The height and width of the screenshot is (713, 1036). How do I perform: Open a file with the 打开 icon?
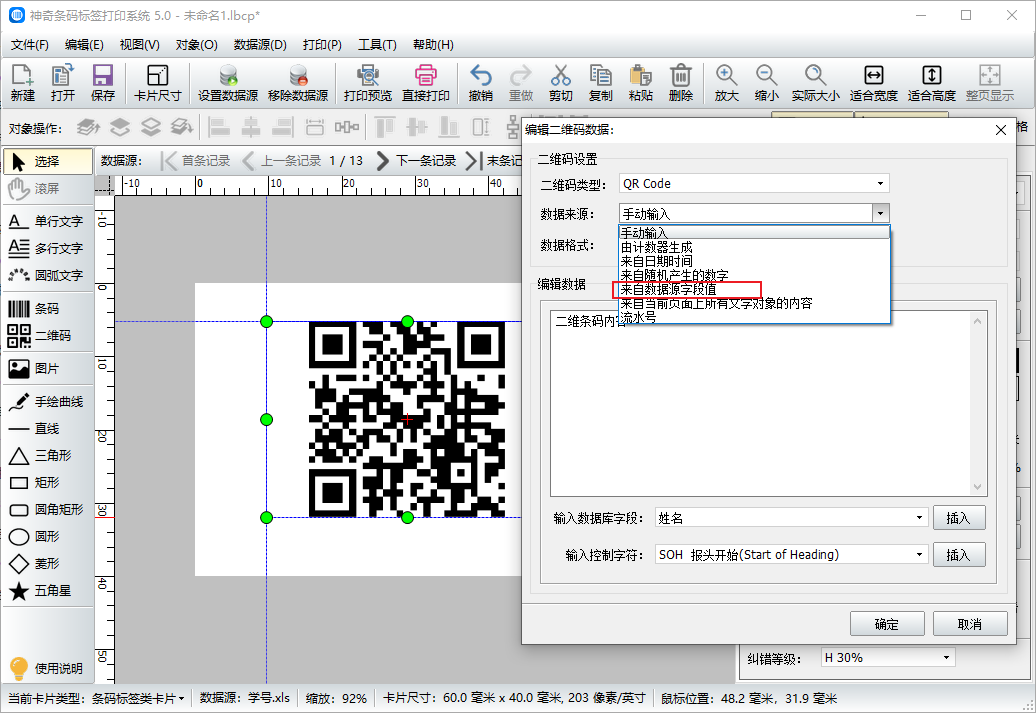63,83
